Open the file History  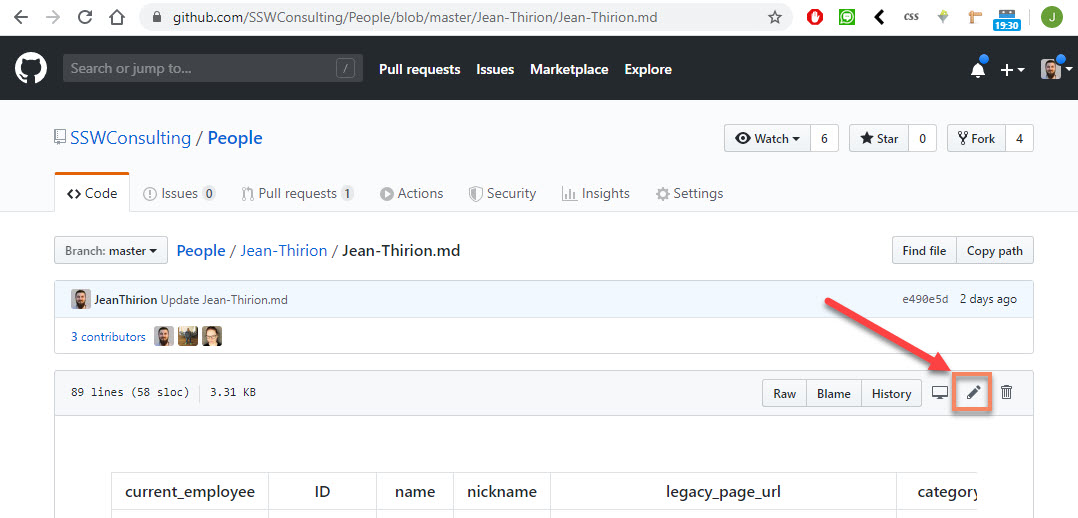click(x=891, y=393)
